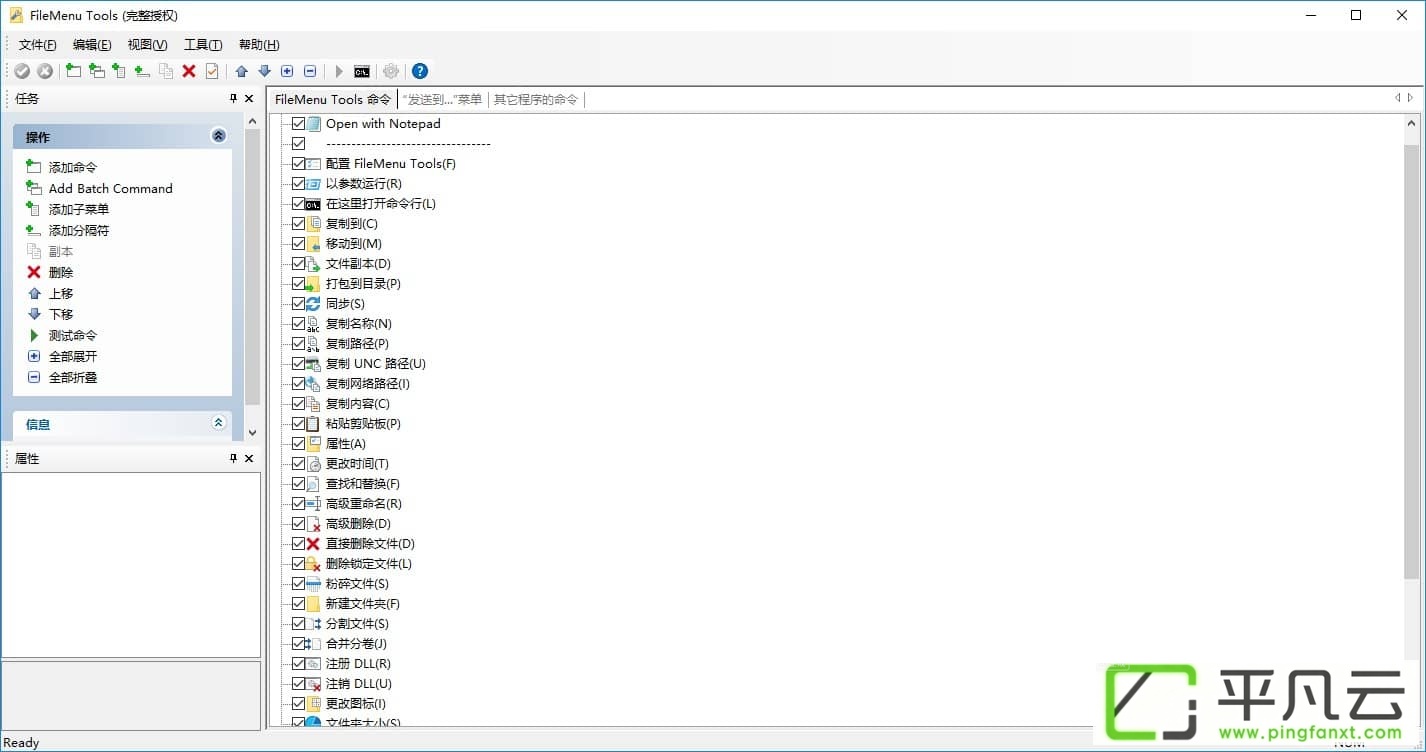Disable the 在这里打开命令行(L) checkbox
Image resolution: width=1426 pixels, height=752 pixels.
click(x=298, y=203)
